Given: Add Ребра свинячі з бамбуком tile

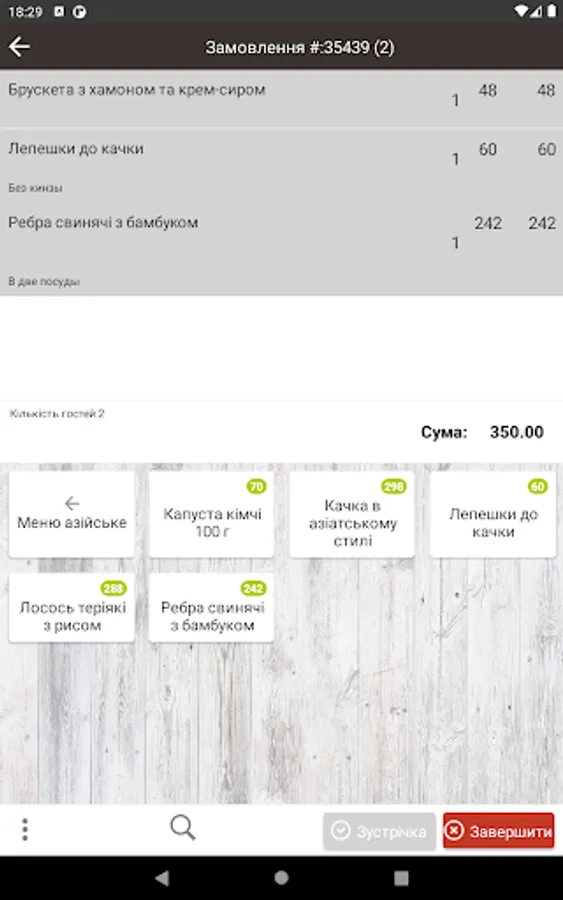Looking at the screenshot, I should coord(212,607).
